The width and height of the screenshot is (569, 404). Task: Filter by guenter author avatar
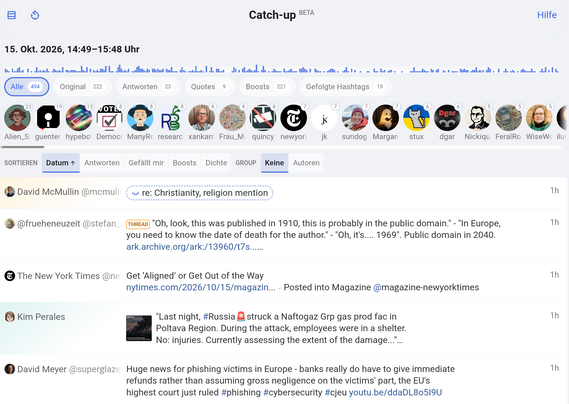48,118
